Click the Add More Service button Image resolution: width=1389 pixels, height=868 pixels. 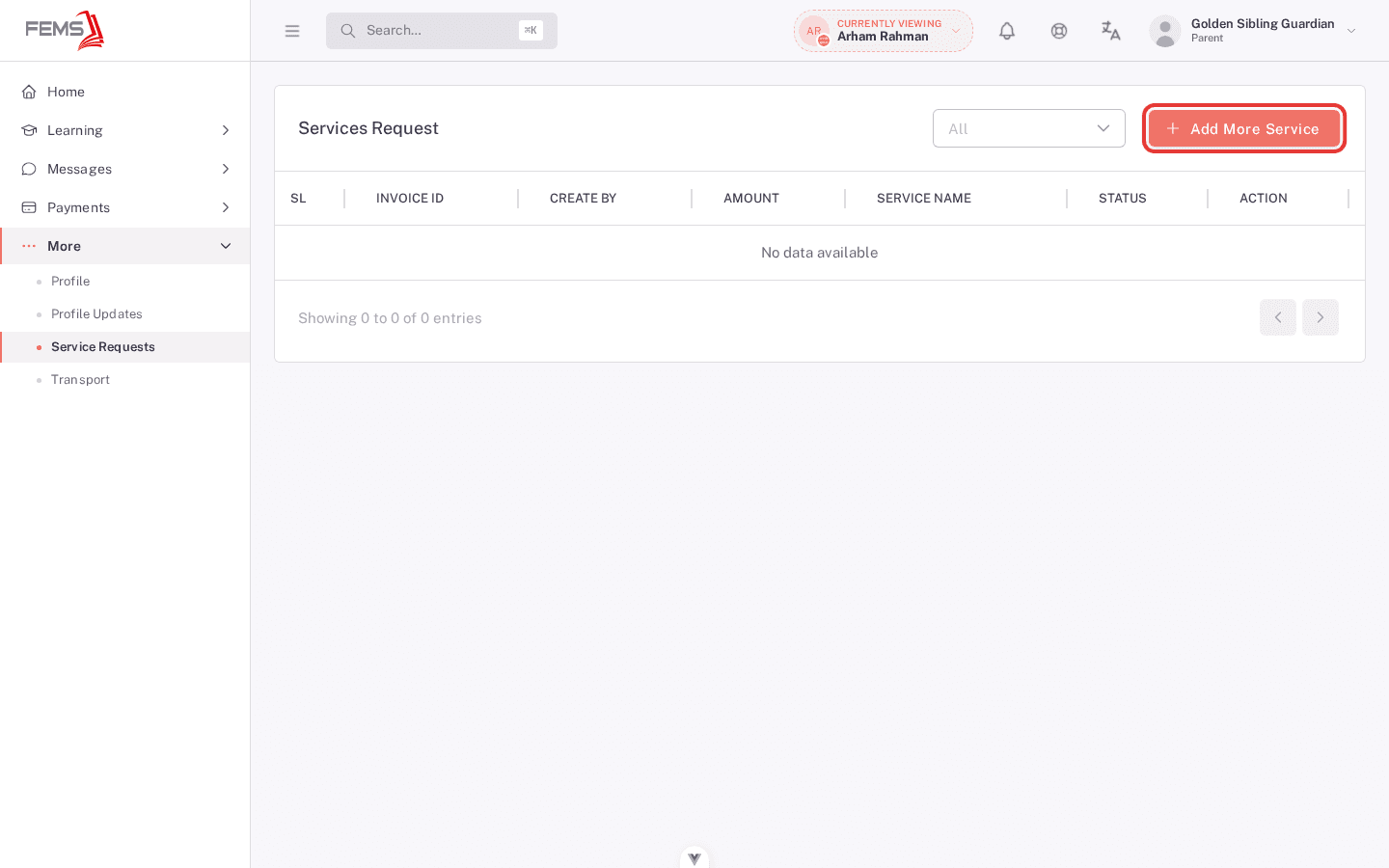click(x=1244, y=128)
